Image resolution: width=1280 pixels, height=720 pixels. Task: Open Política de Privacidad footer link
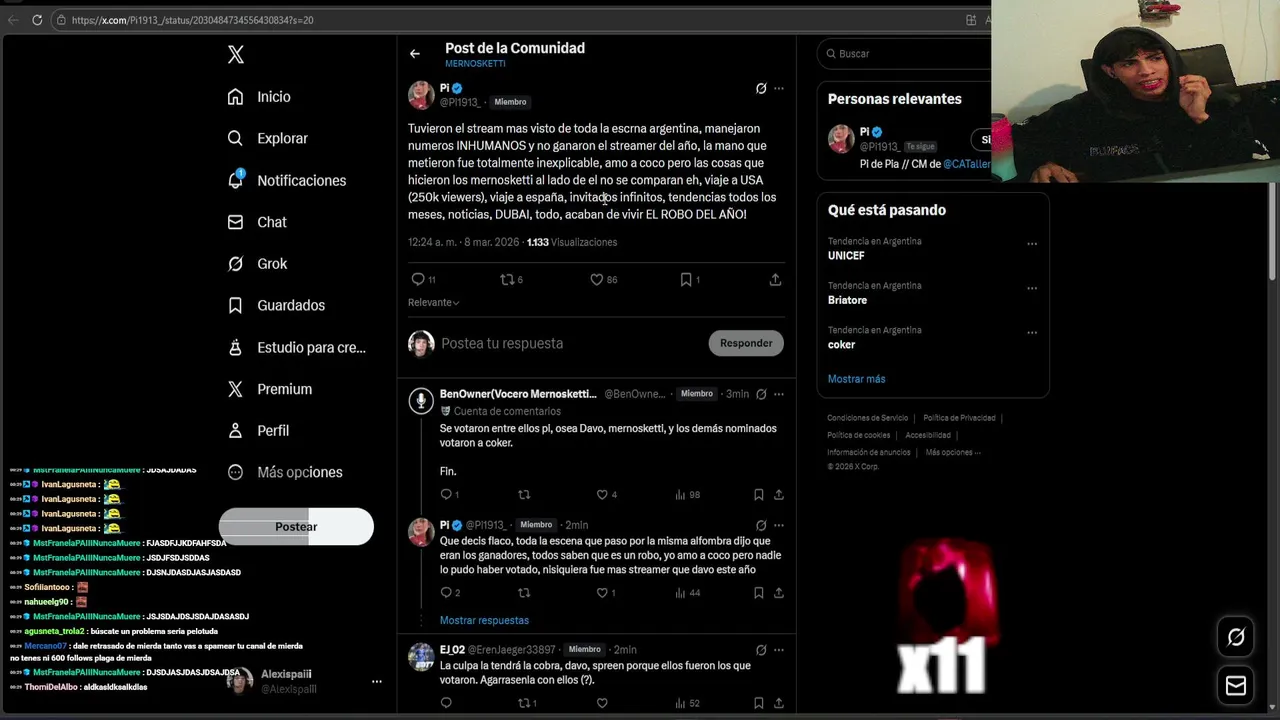tap(959, 418)
